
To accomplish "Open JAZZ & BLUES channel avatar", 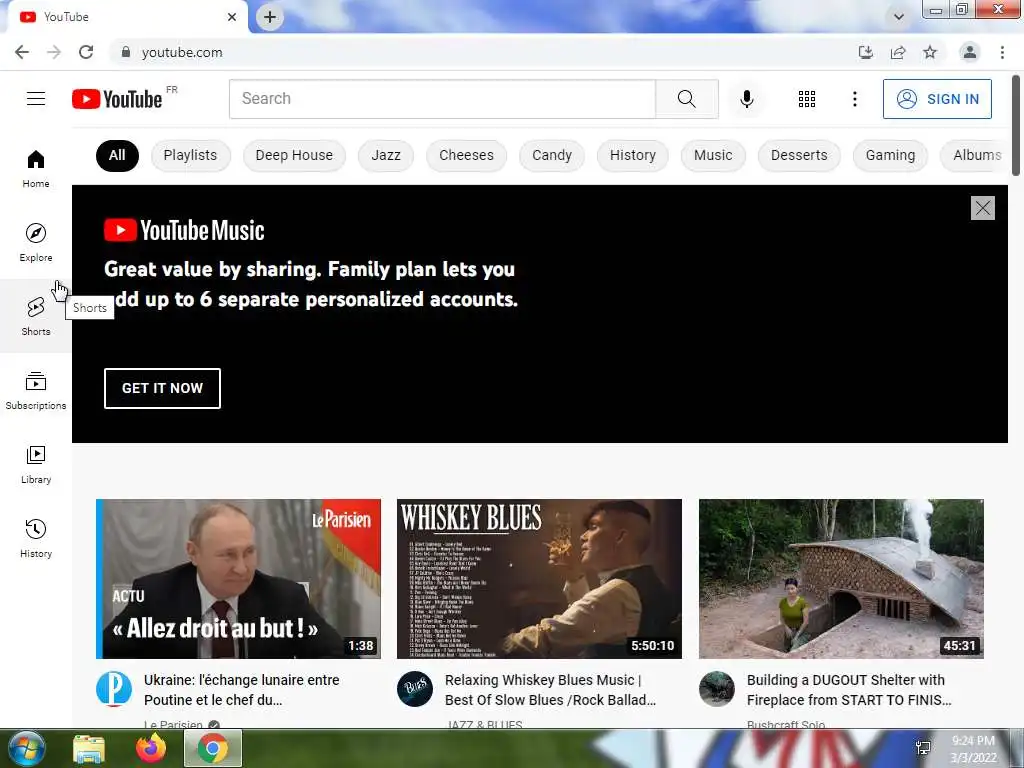I will 415,689.
